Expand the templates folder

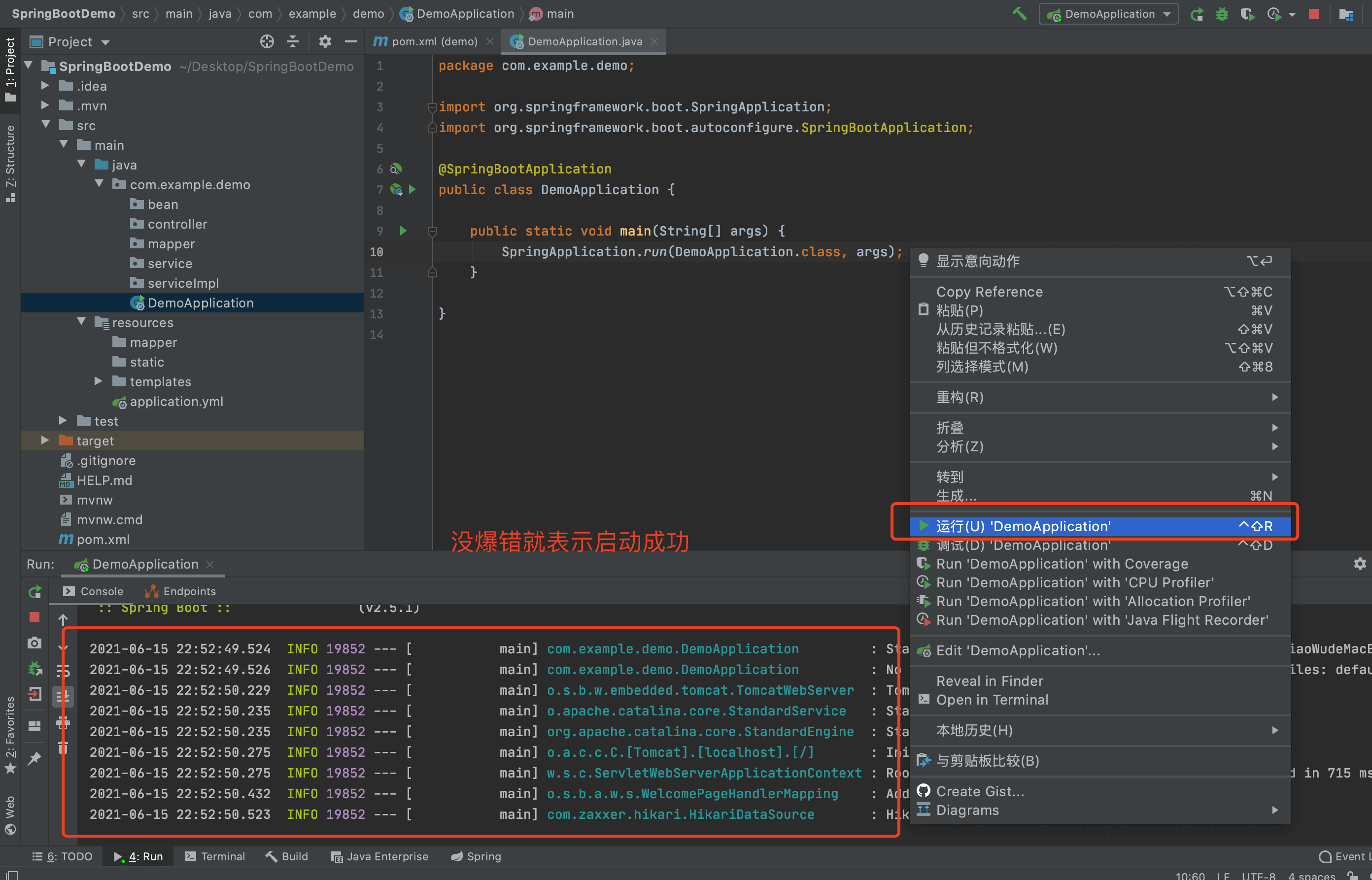98,380
